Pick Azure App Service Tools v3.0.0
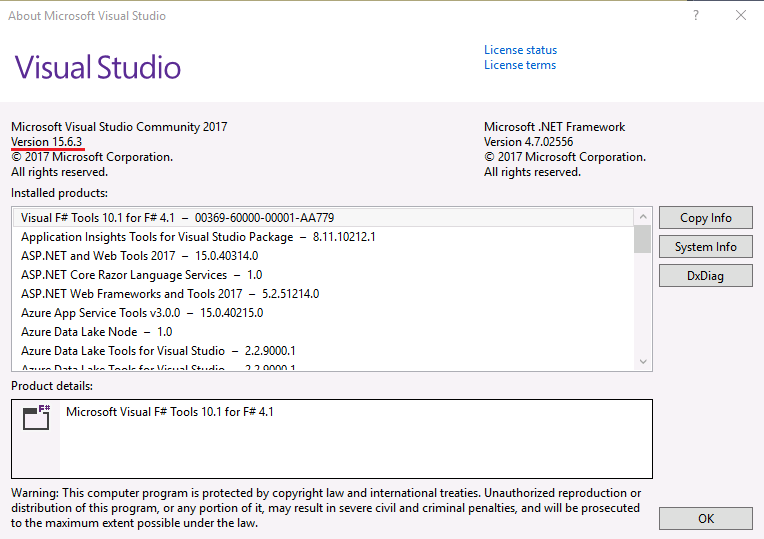Viewport: 764px width, 539px height. tap(142, 313)
